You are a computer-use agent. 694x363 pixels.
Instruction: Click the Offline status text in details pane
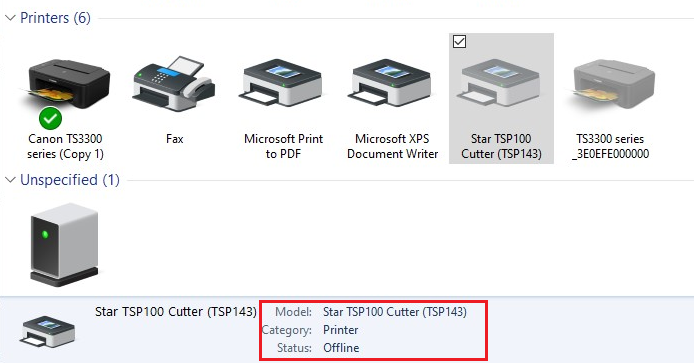point(341,348)
